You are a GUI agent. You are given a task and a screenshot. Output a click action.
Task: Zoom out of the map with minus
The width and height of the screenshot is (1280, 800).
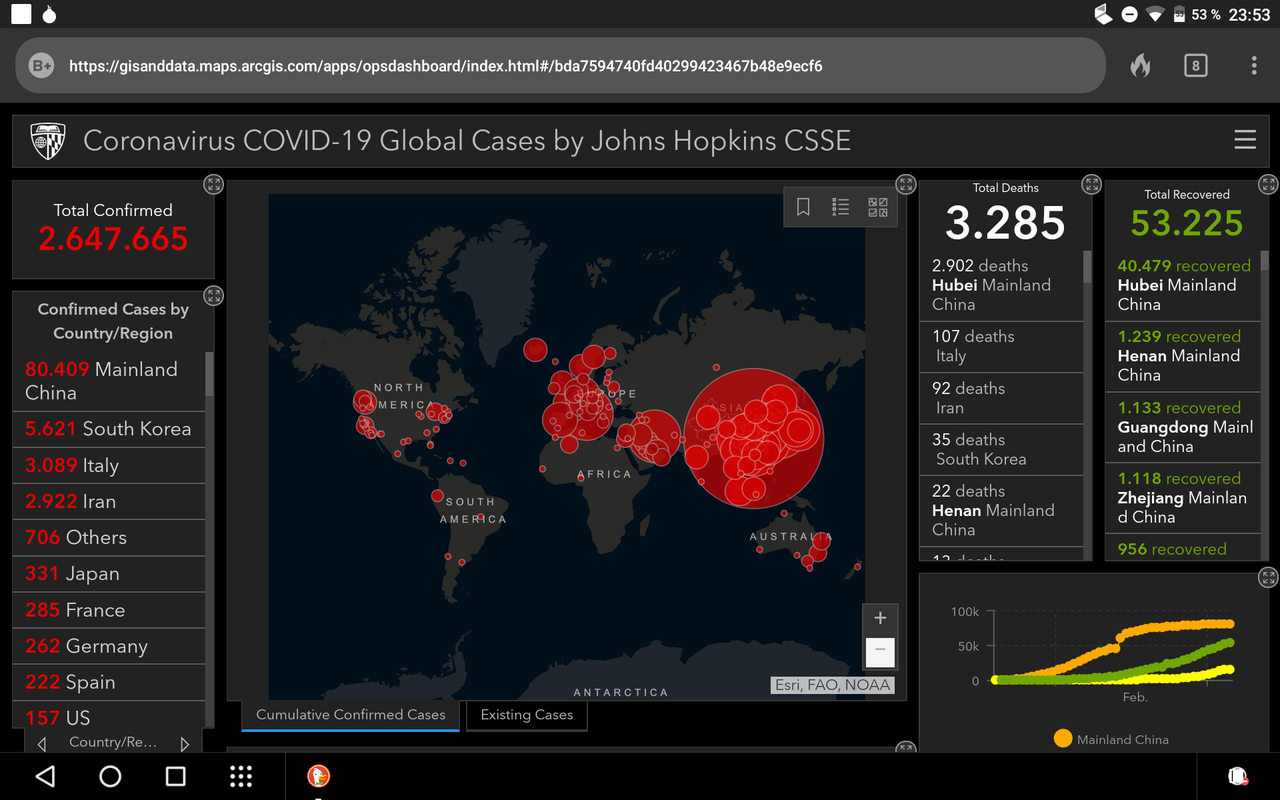click(880, 650)
